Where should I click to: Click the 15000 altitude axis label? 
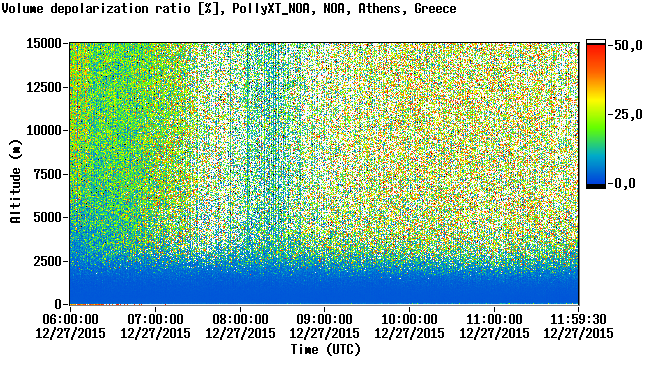44,43
